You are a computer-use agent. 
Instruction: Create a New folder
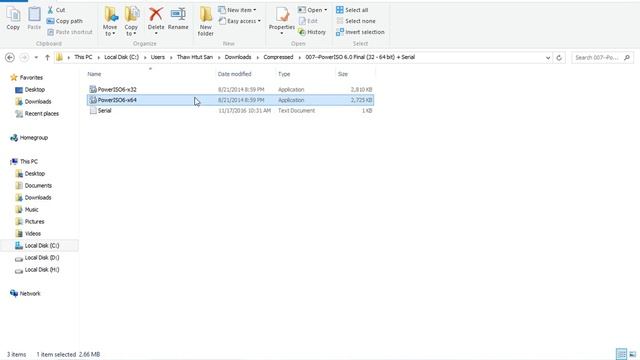[x=206, y=21]
